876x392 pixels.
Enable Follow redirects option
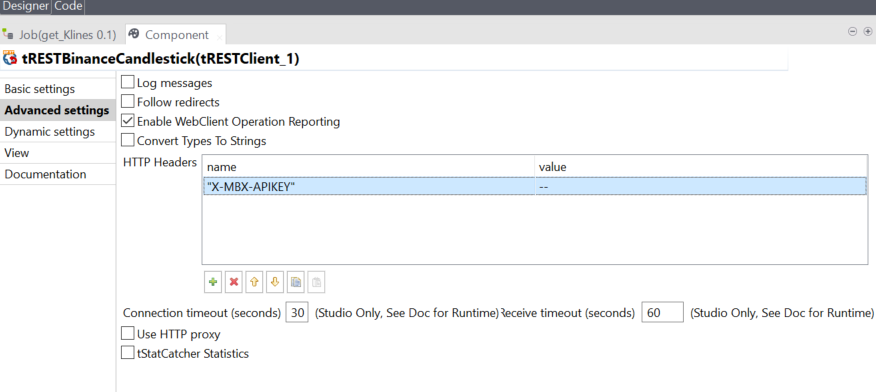[x=128, y=102]
